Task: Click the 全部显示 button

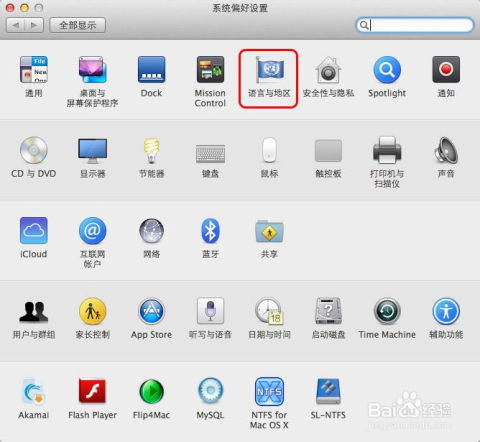Action: (x=77, y=25)
